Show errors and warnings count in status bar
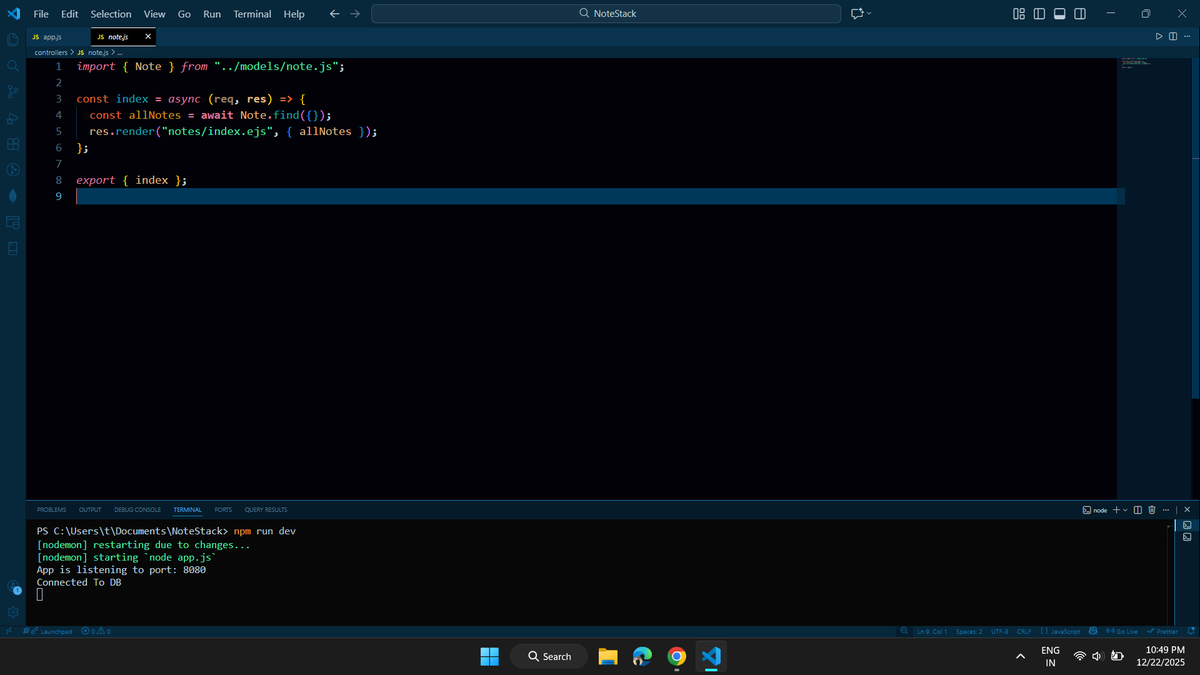The image size is (1200, 675). pos(95,631)
